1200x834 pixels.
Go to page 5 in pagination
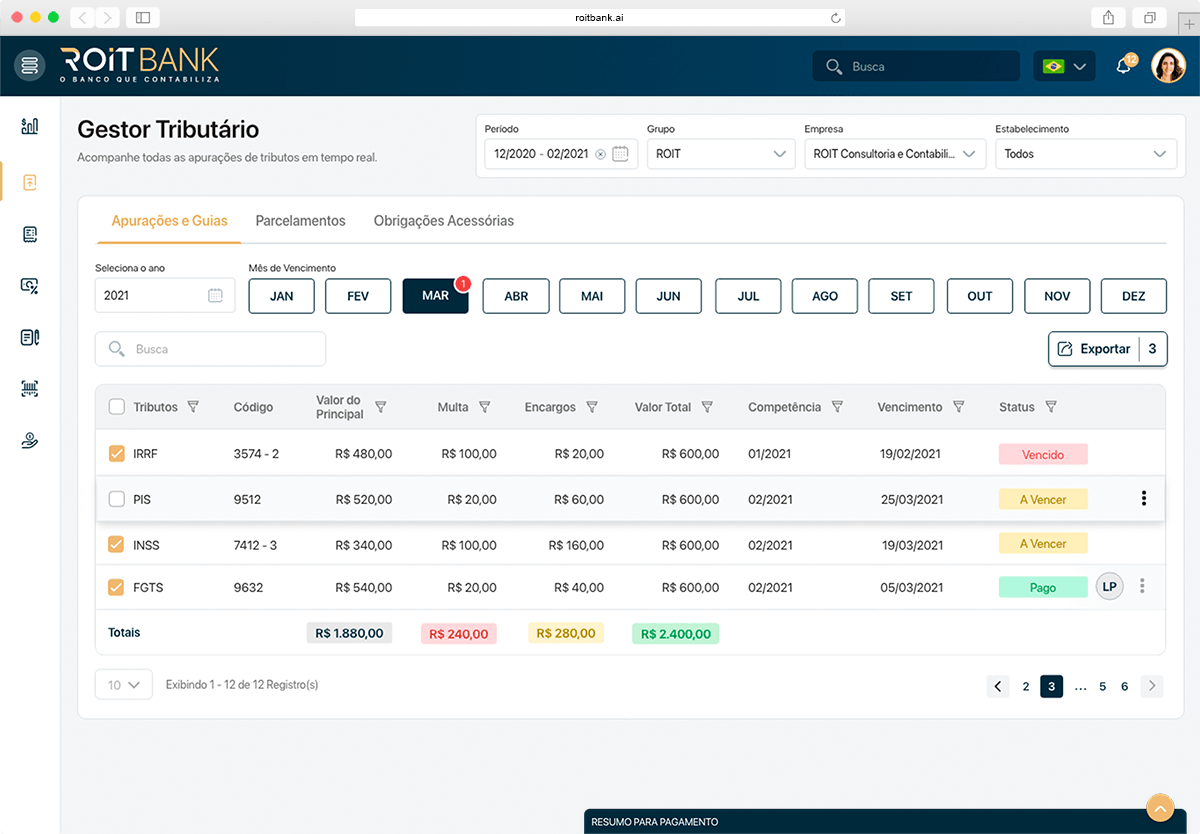tap(1103, 686)
